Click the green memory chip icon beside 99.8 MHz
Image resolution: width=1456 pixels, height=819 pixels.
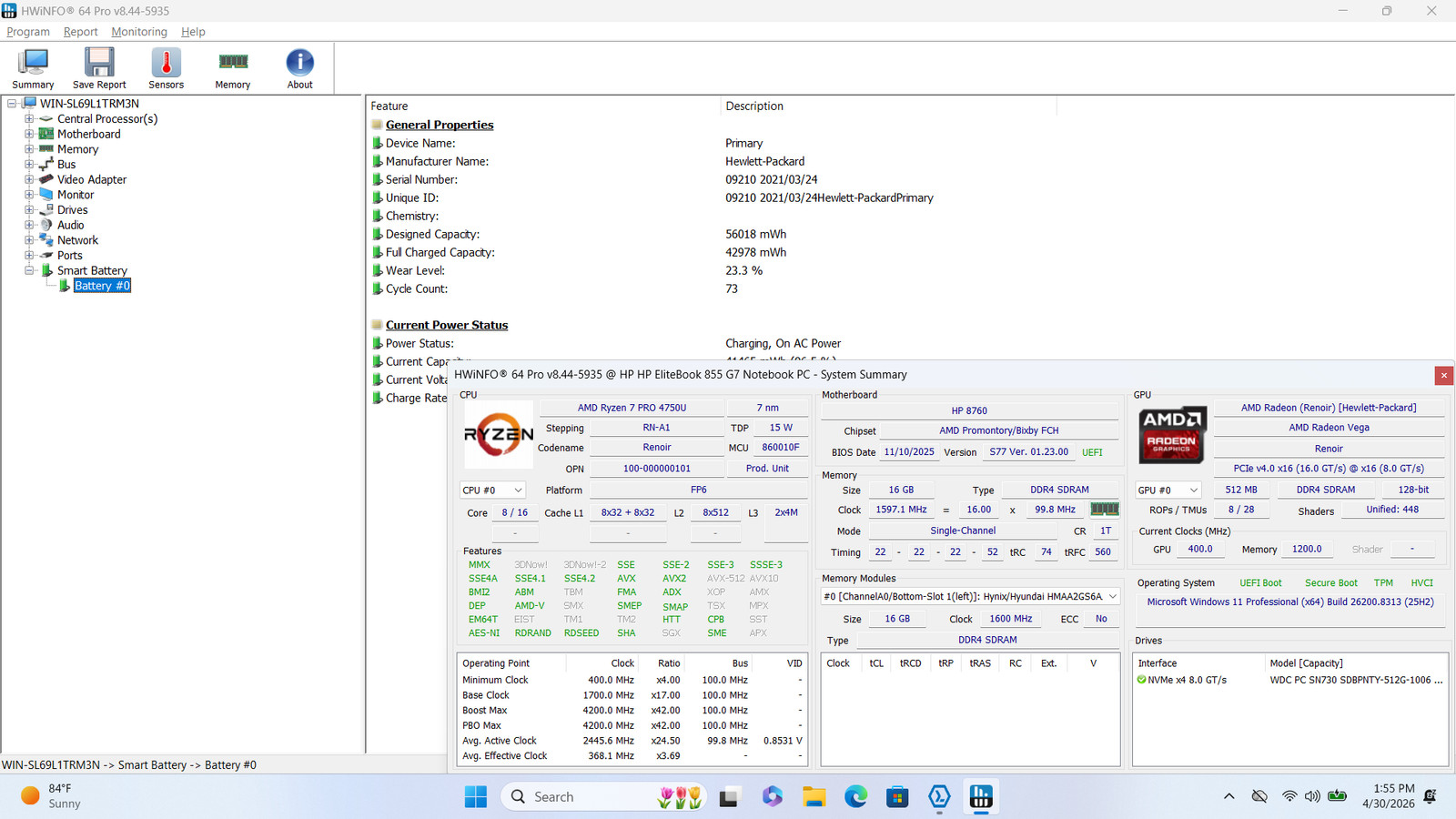1104,510
